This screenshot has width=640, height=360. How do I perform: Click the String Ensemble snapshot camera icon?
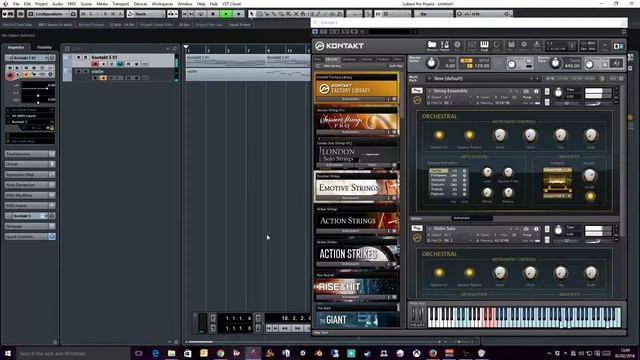click(x=526, y=91)
